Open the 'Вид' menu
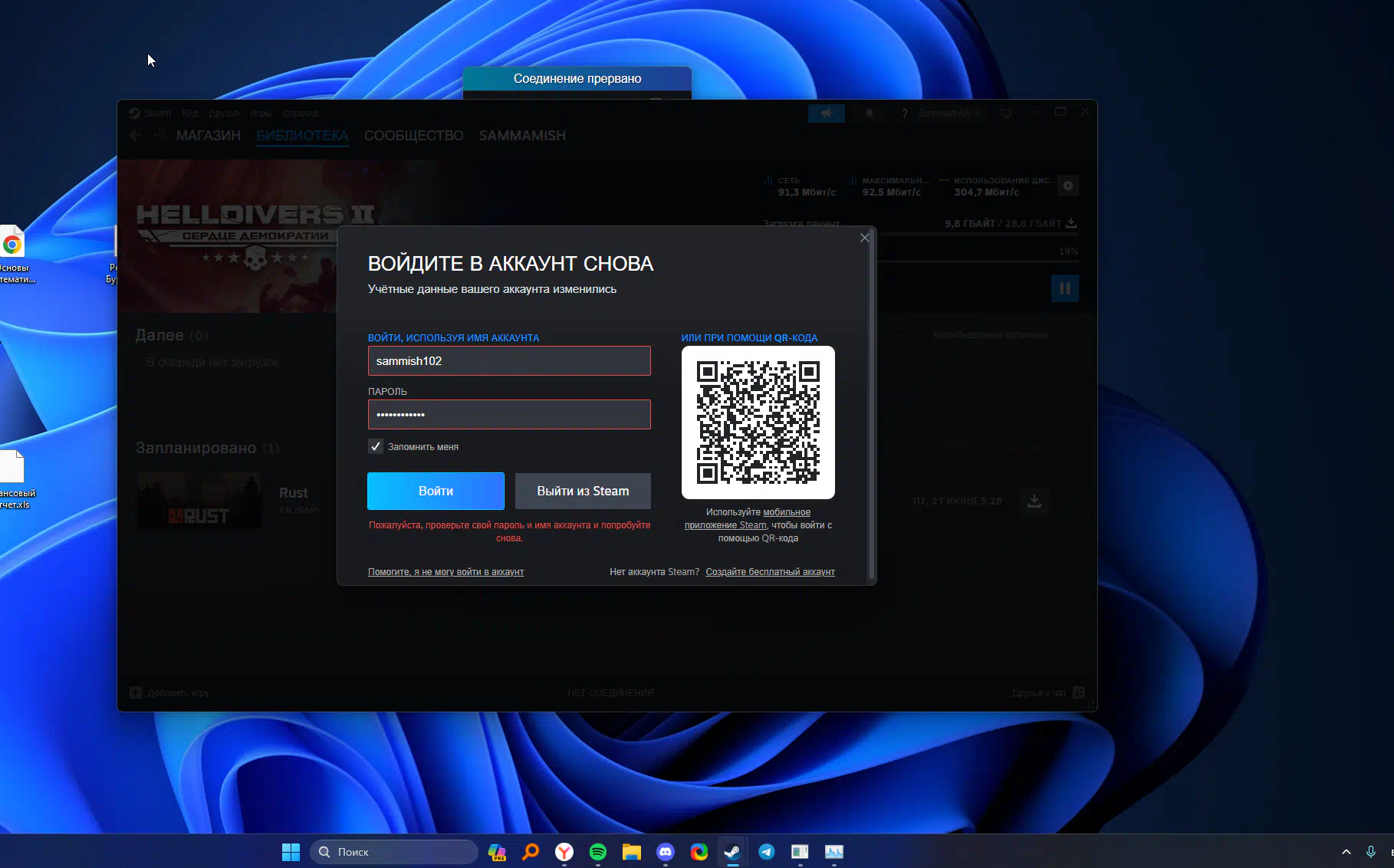Image resolution: width=1394 pixels, height=868 pixels. click(x=190, y=113)
